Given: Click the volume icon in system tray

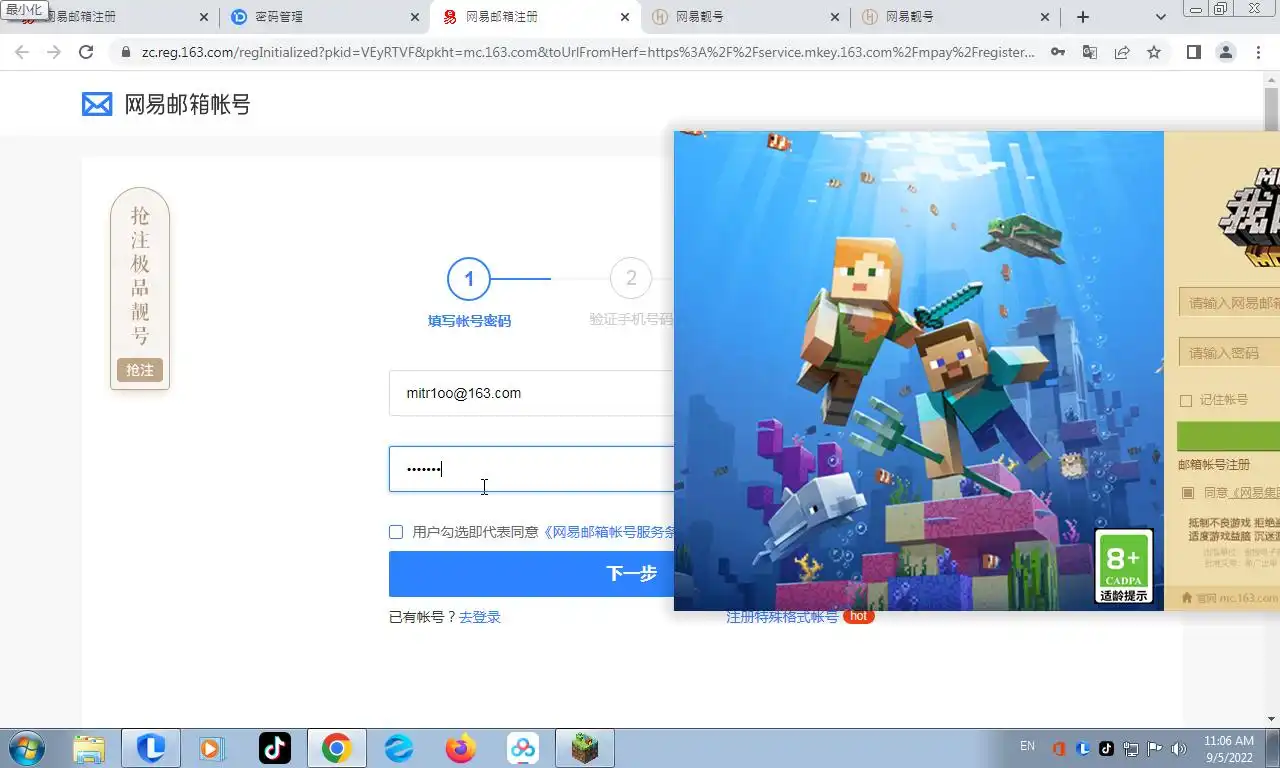Looking at the screenshot, I should [1179, 748].
